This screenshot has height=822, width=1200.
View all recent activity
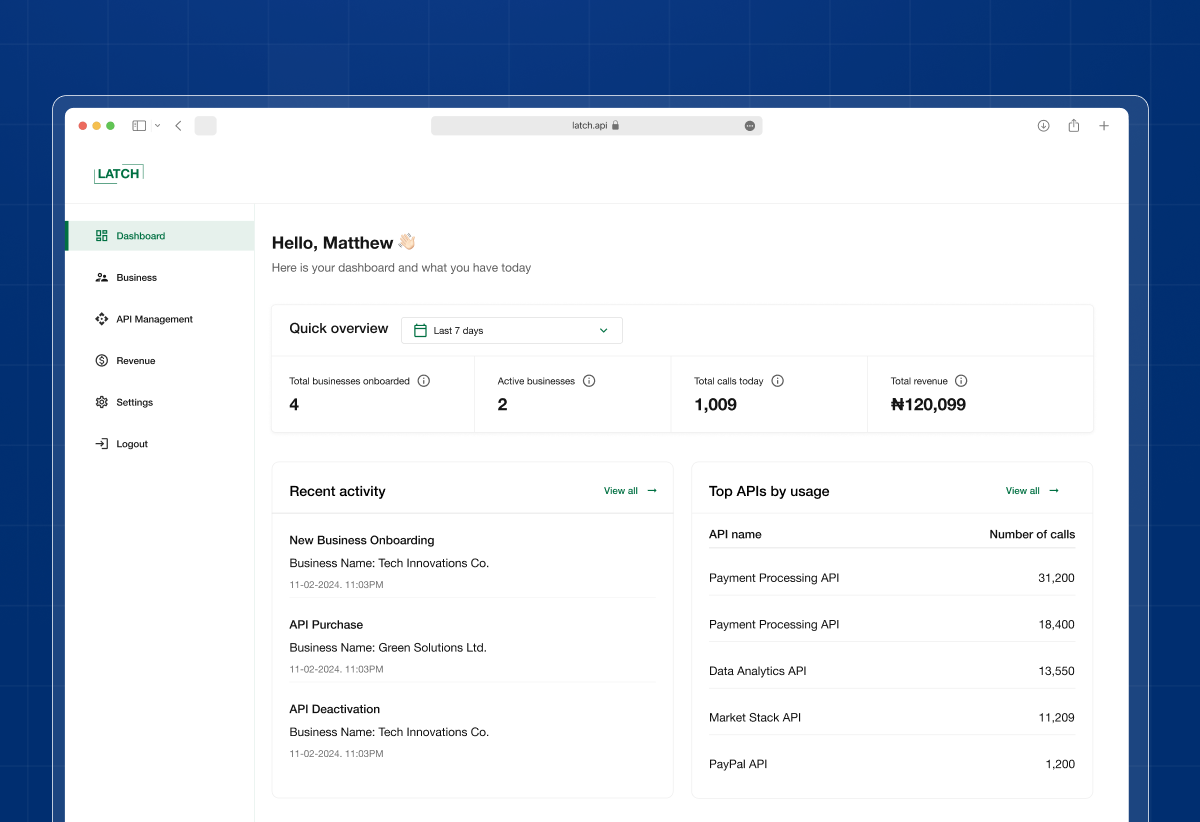coord(630,491)
